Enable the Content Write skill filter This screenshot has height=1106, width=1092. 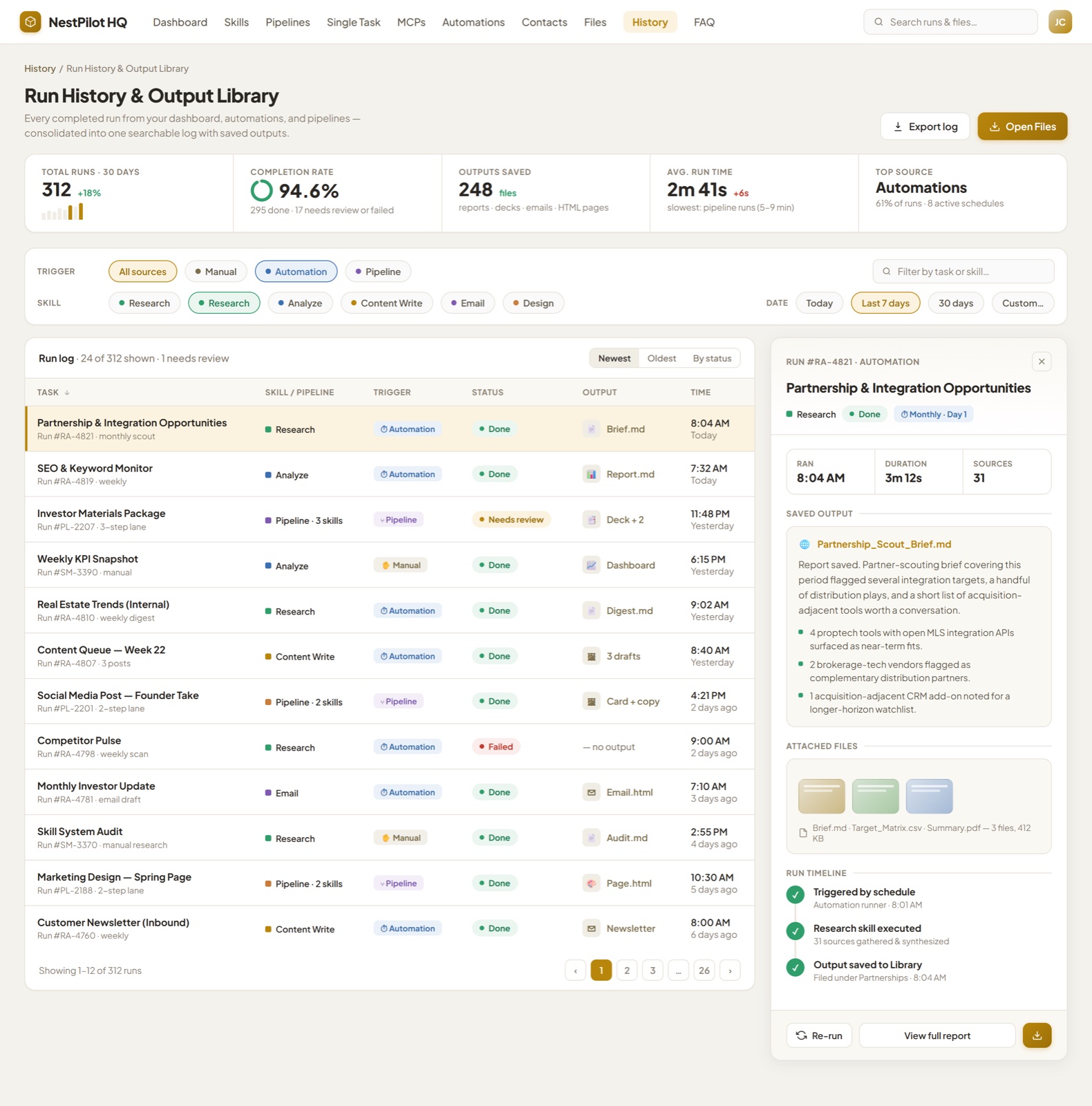point(386,303)
